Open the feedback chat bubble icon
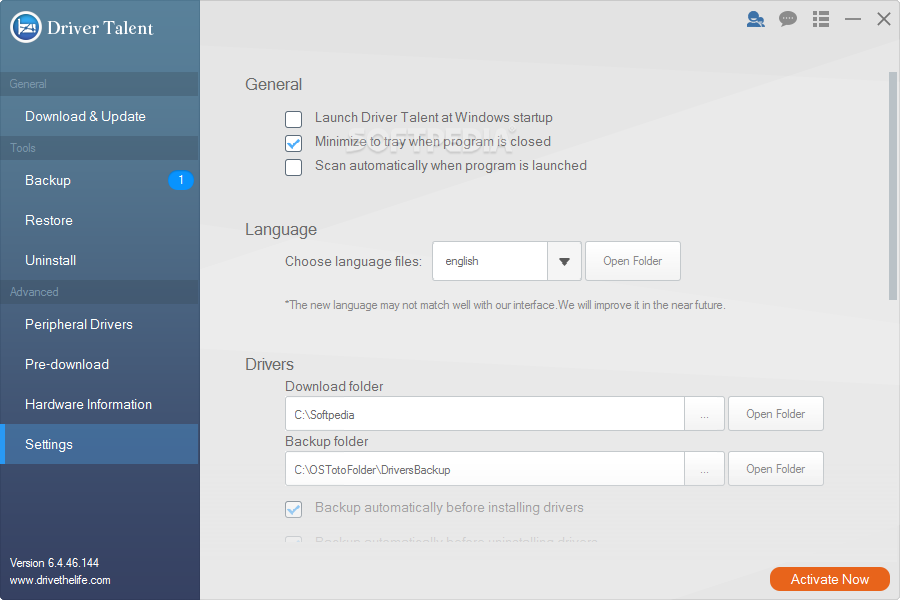 788,20
